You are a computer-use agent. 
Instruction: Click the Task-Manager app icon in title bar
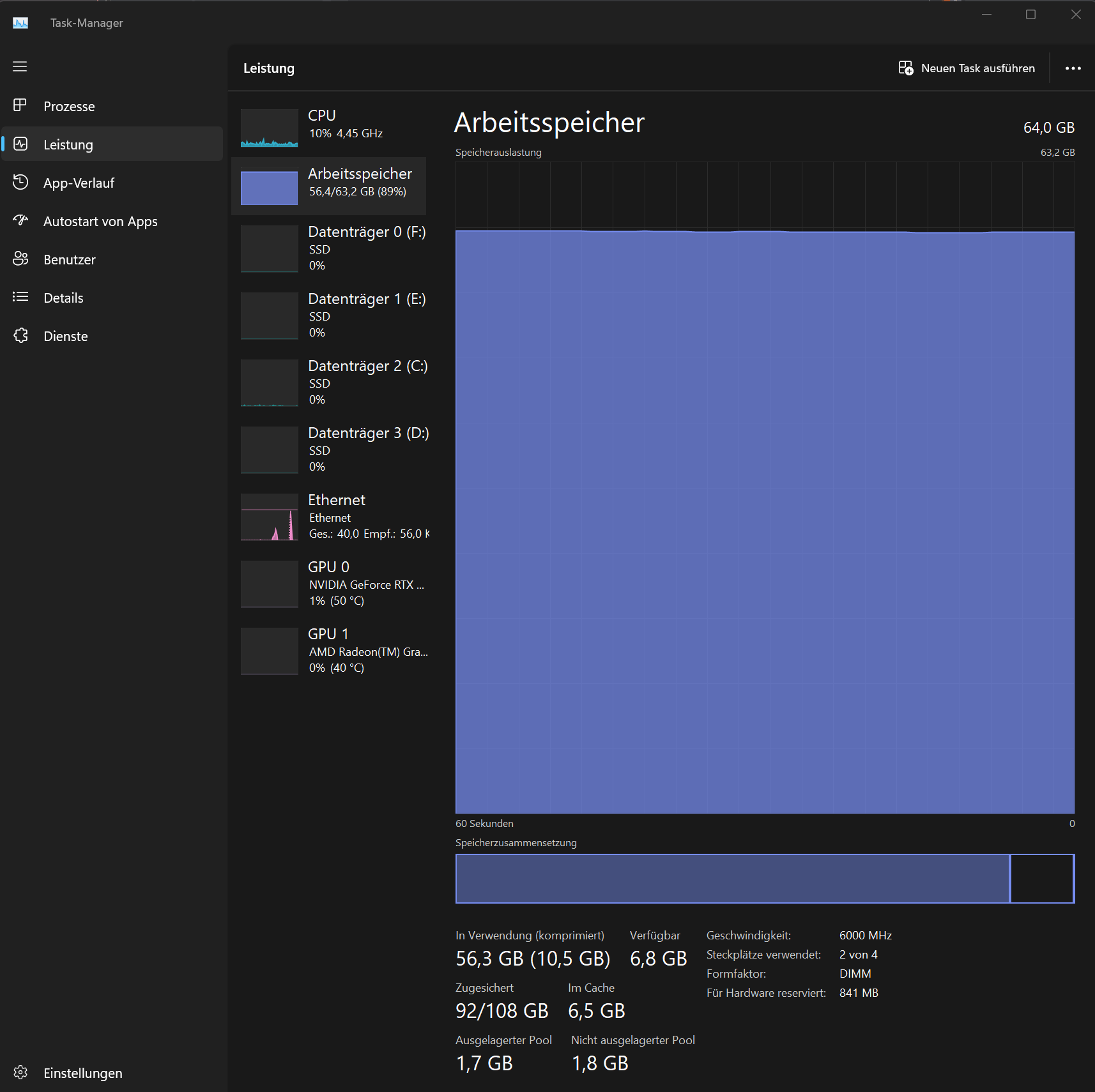coord(20,23)
